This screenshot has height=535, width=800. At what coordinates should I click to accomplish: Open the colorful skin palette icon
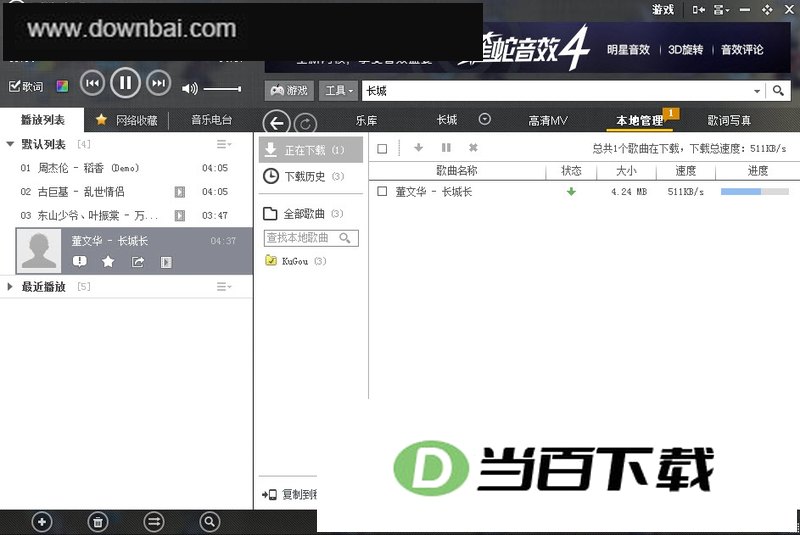tap(62, 86)
